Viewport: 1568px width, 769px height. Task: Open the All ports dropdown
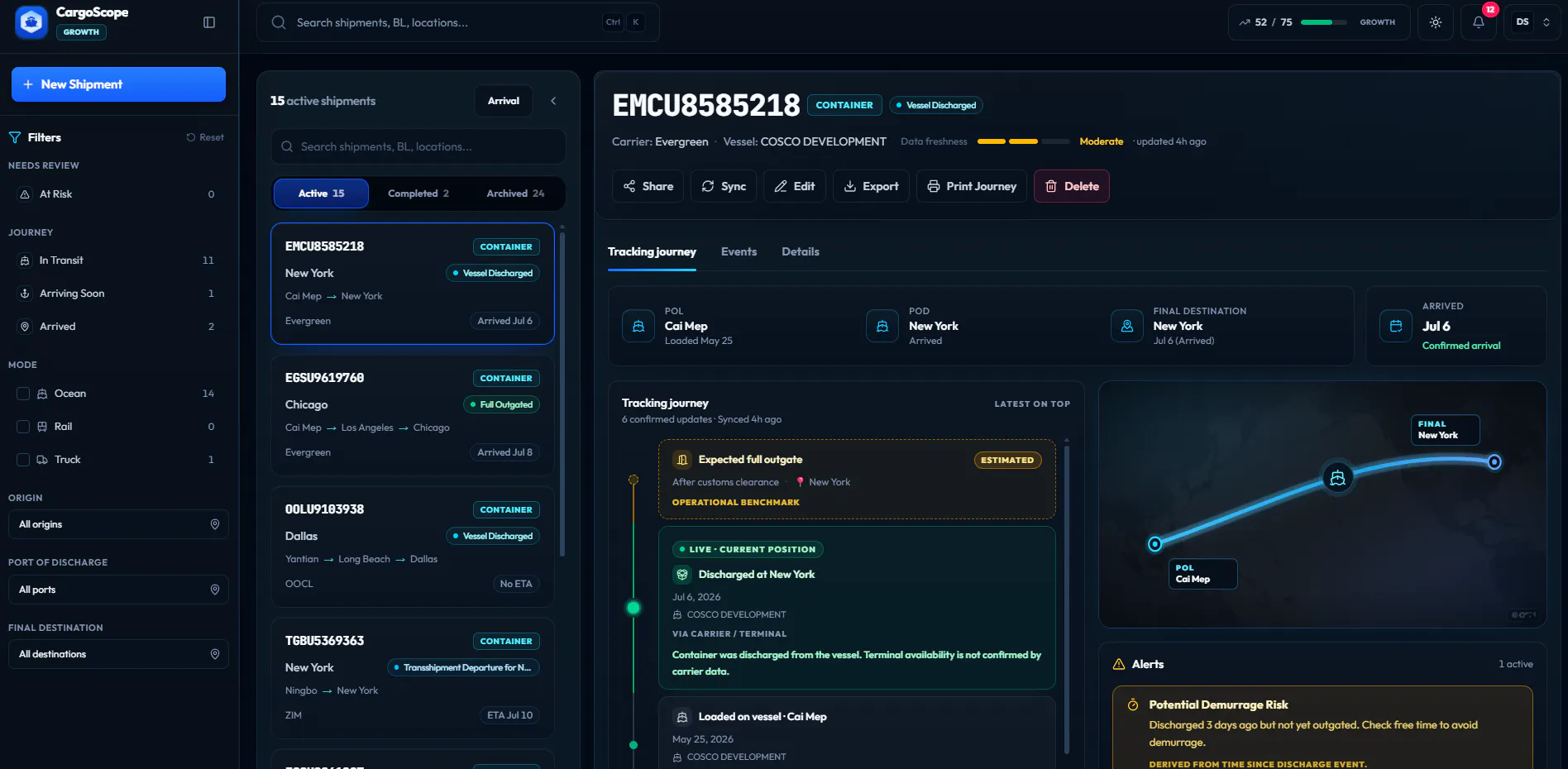point(118,590)
